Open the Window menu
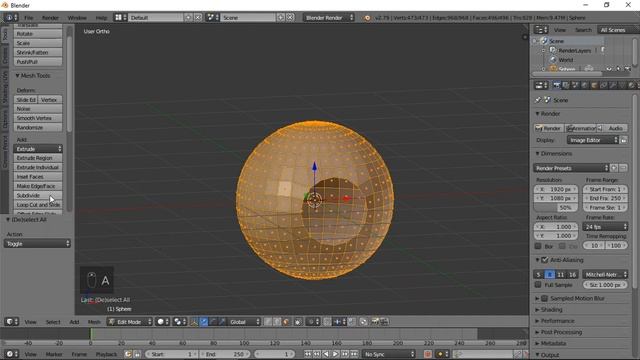The height and width of the screenshot is (360, 640). click(77, 18)
